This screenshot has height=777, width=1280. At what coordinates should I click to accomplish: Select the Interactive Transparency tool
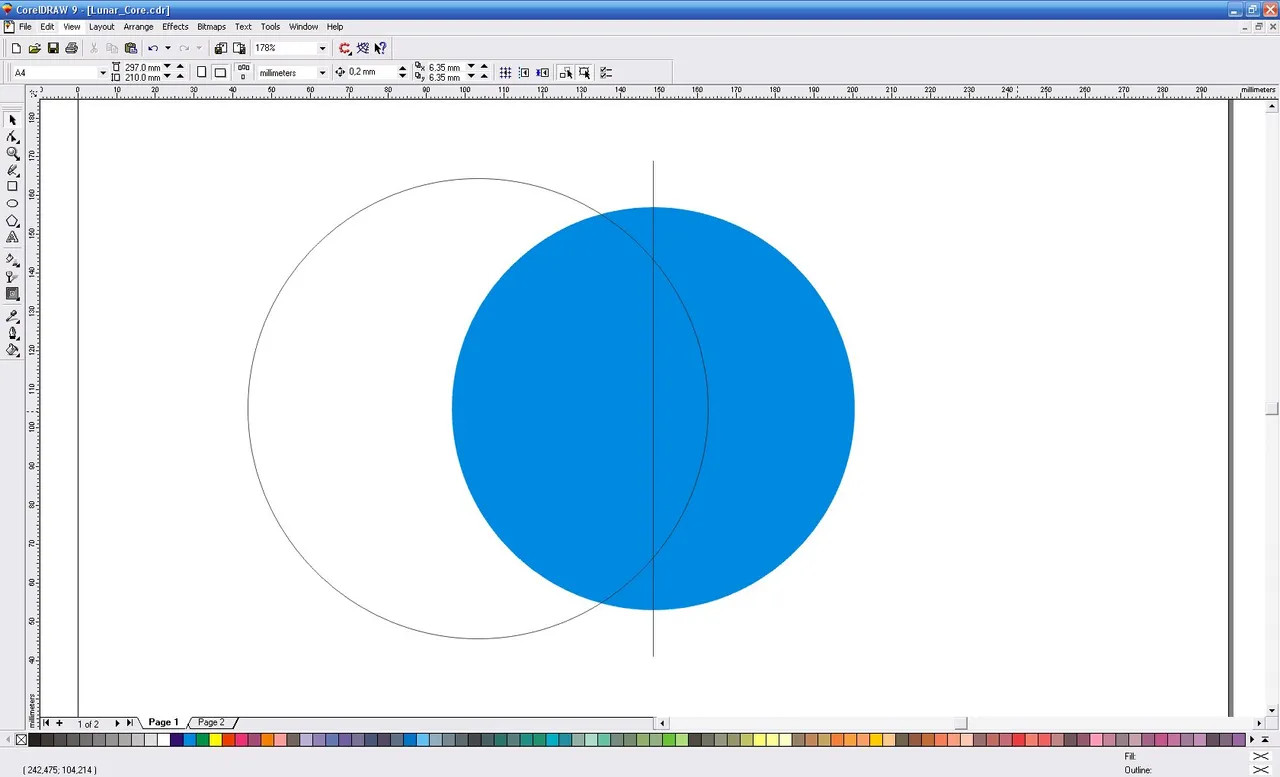pyautogui.click(x=12, y=277)
